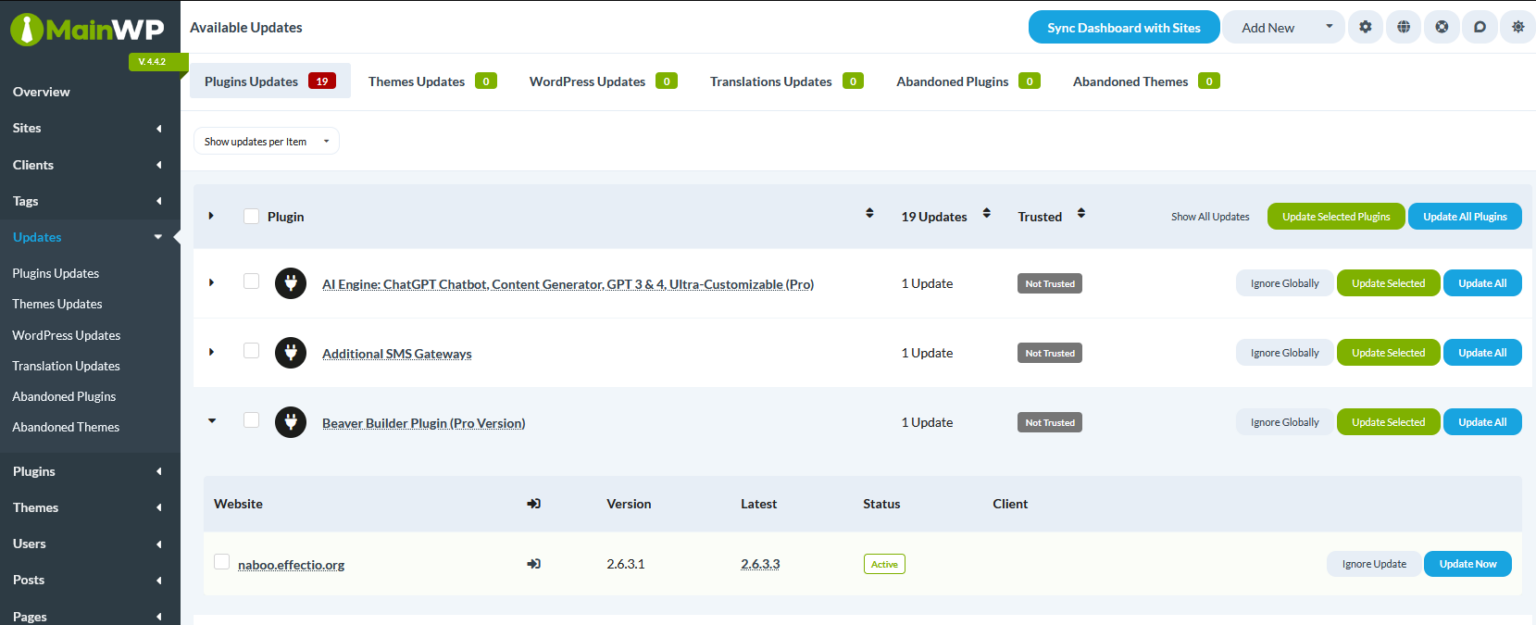Click the jump-to-site arrow for naboo.effectio.org
The width and height of the screenshot is (1536, 625).
[533, 564]
